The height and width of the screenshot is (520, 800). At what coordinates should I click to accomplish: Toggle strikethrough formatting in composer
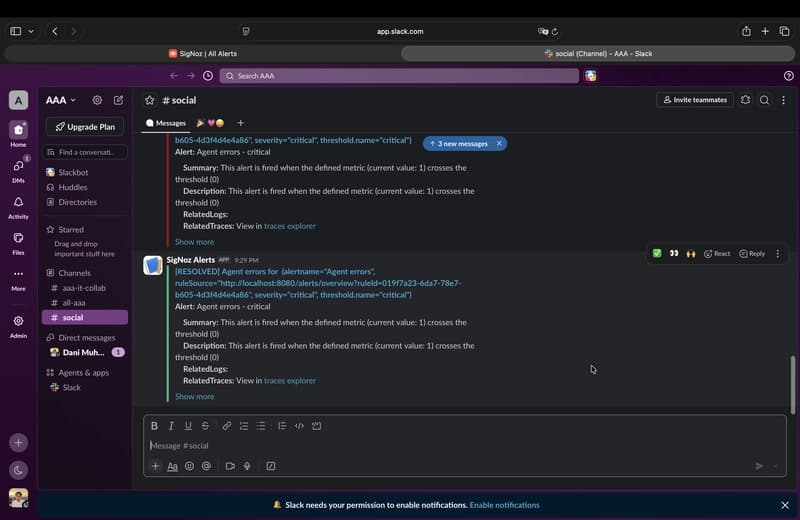pos(205,426)
